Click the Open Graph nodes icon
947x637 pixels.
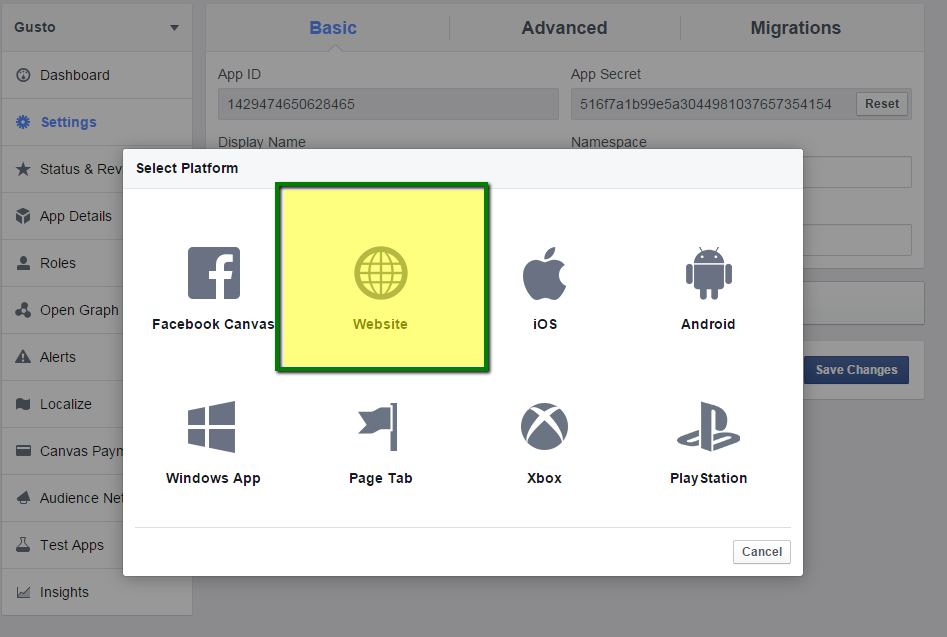[x=23, y=310]
